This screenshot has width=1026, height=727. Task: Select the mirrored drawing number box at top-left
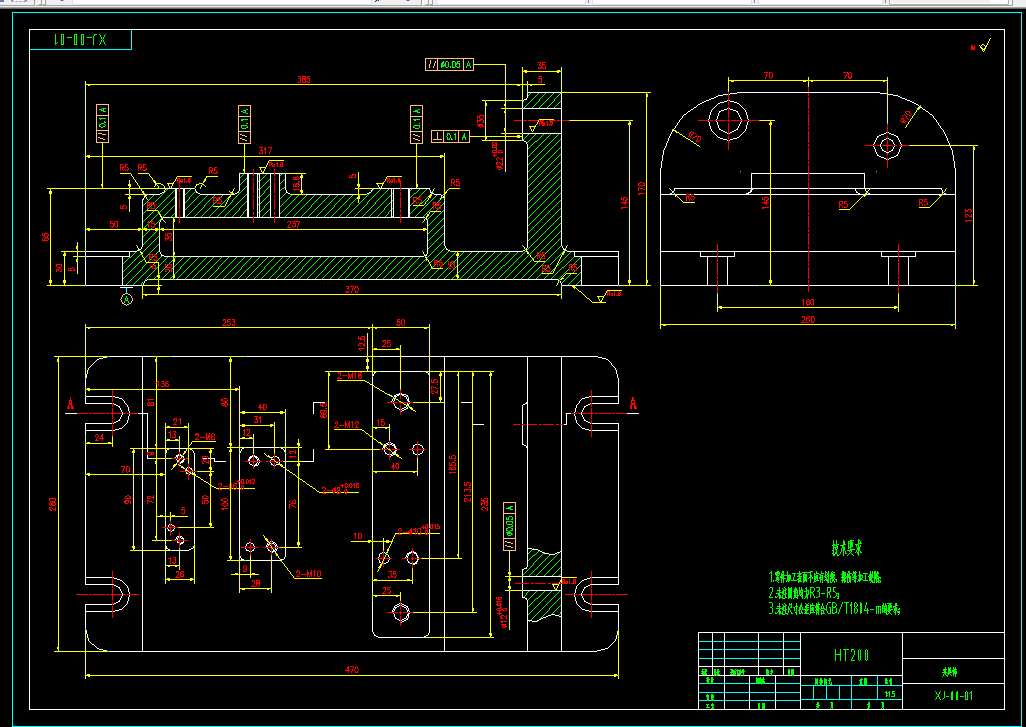[80, 40]
